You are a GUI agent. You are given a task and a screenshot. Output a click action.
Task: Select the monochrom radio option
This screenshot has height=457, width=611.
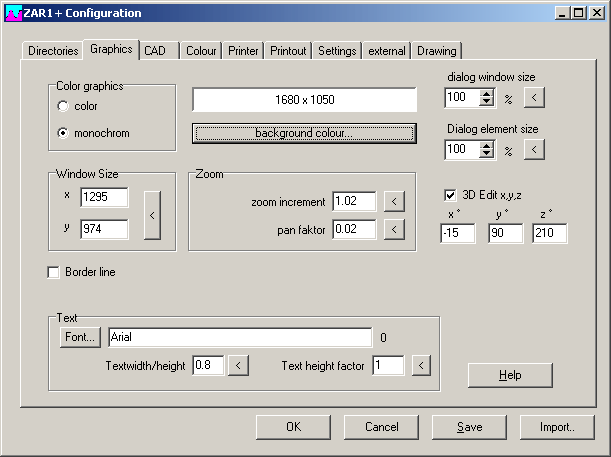[64, 132]
